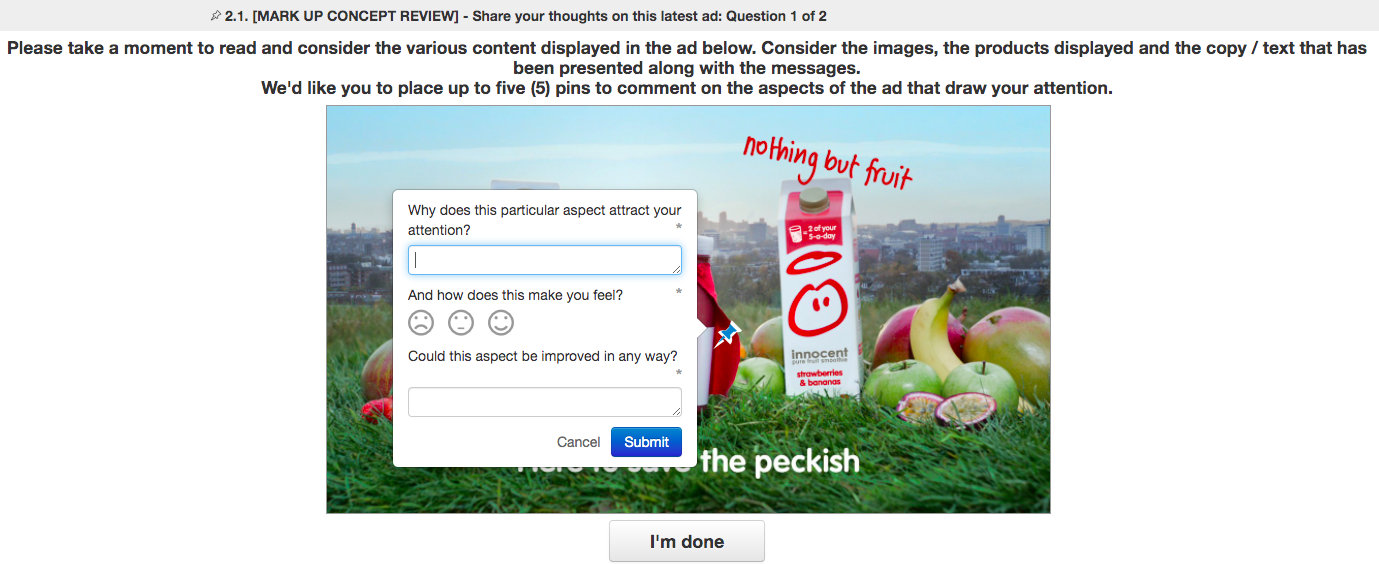Place a pin on the red handwritten 'nothing but fruit'
The image size is (1379, 564).
coord(827,161)
